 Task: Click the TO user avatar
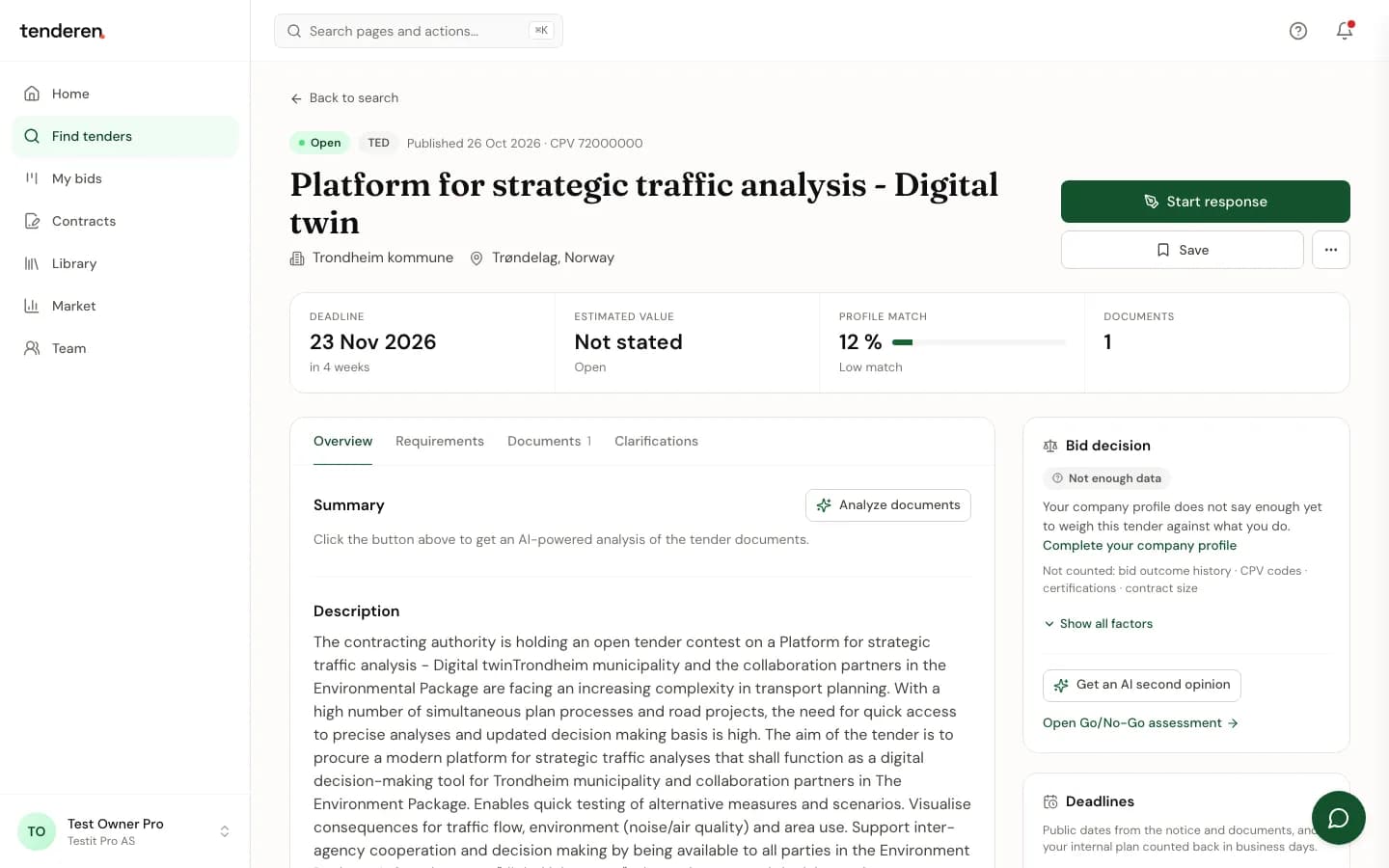37,831
